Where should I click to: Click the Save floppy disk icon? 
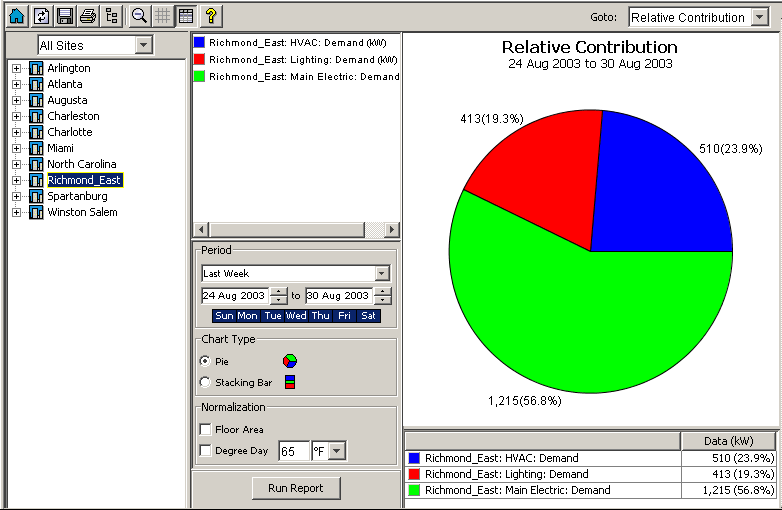65,16
